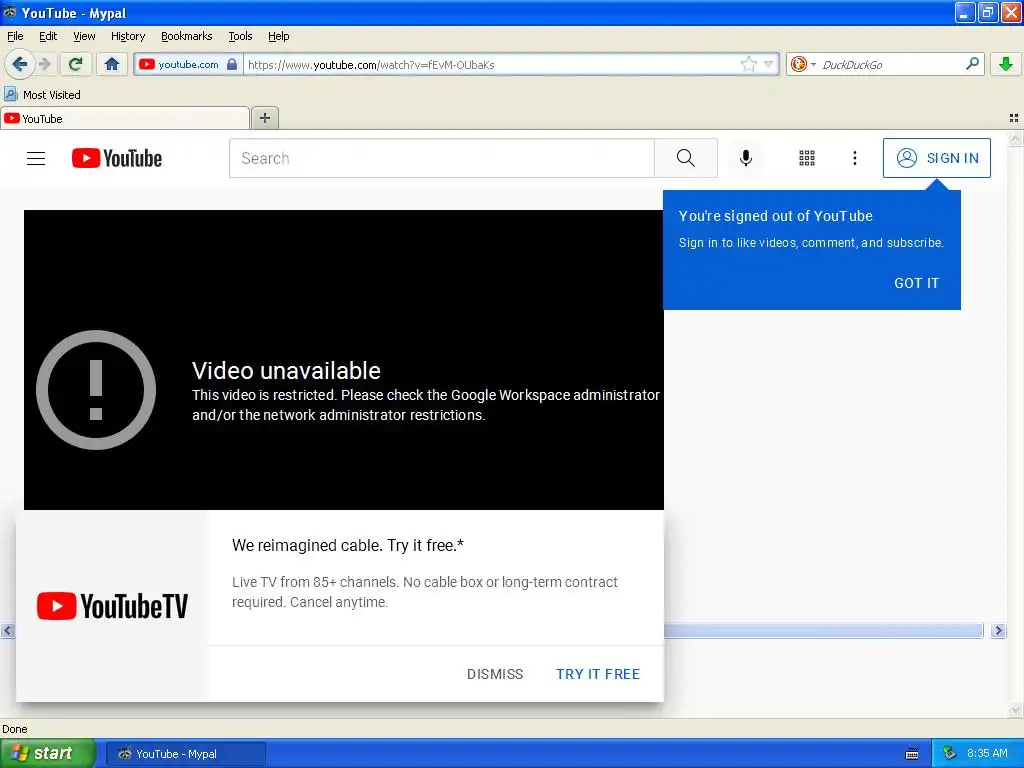The height and width of the screenshot is (768, 1024).
Task: Open a new tab with plus button
Action: point(264,118)
